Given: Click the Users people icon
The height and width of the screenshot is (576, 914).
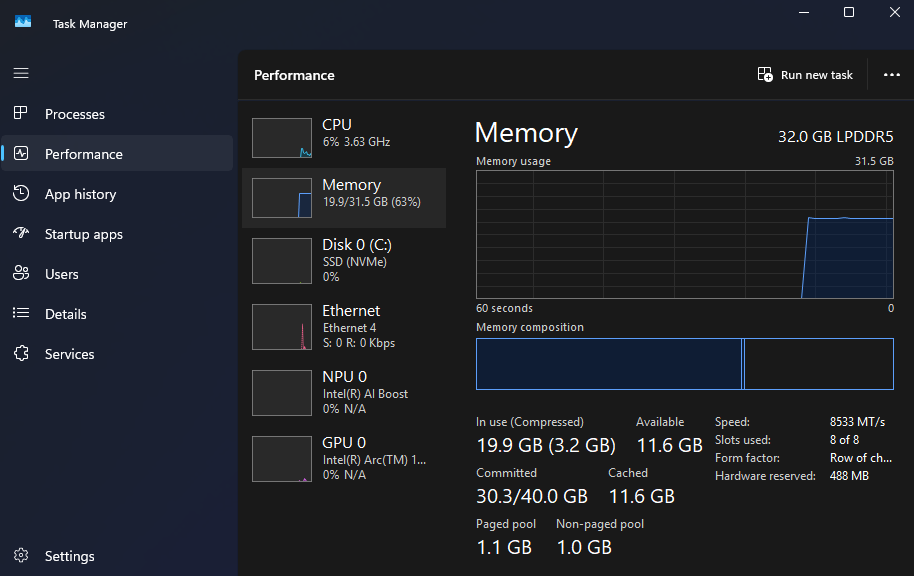Looking at the screenshot, I should coord(21,273).
